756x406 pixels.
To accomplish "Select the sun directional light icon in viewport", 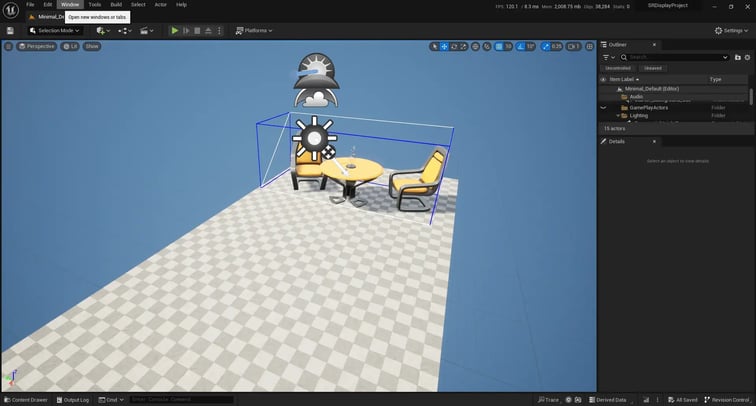I will tap(314, 138).
